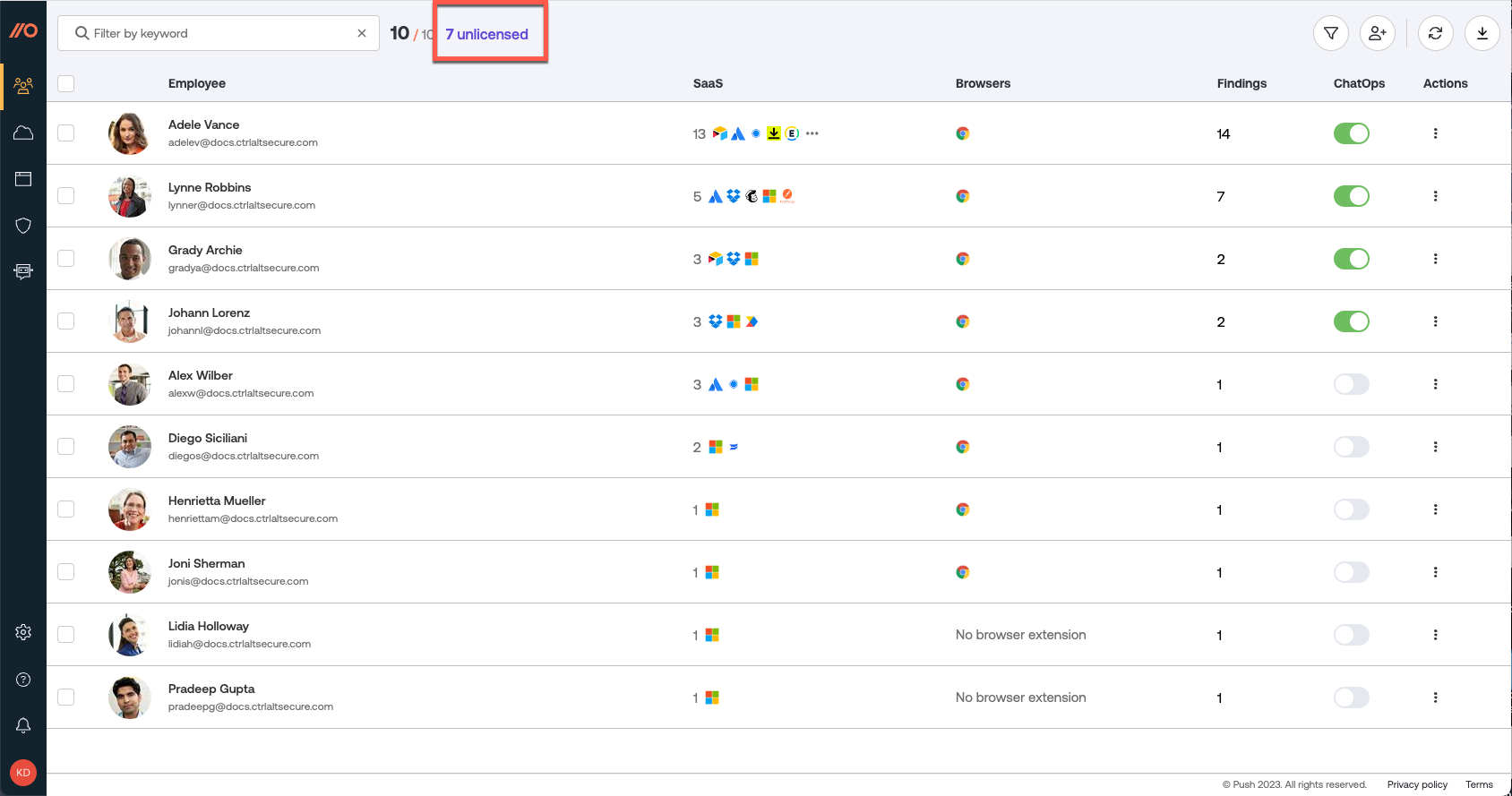
Task: Sort by ChatOps column header
Action: [x=1359, y=83]
